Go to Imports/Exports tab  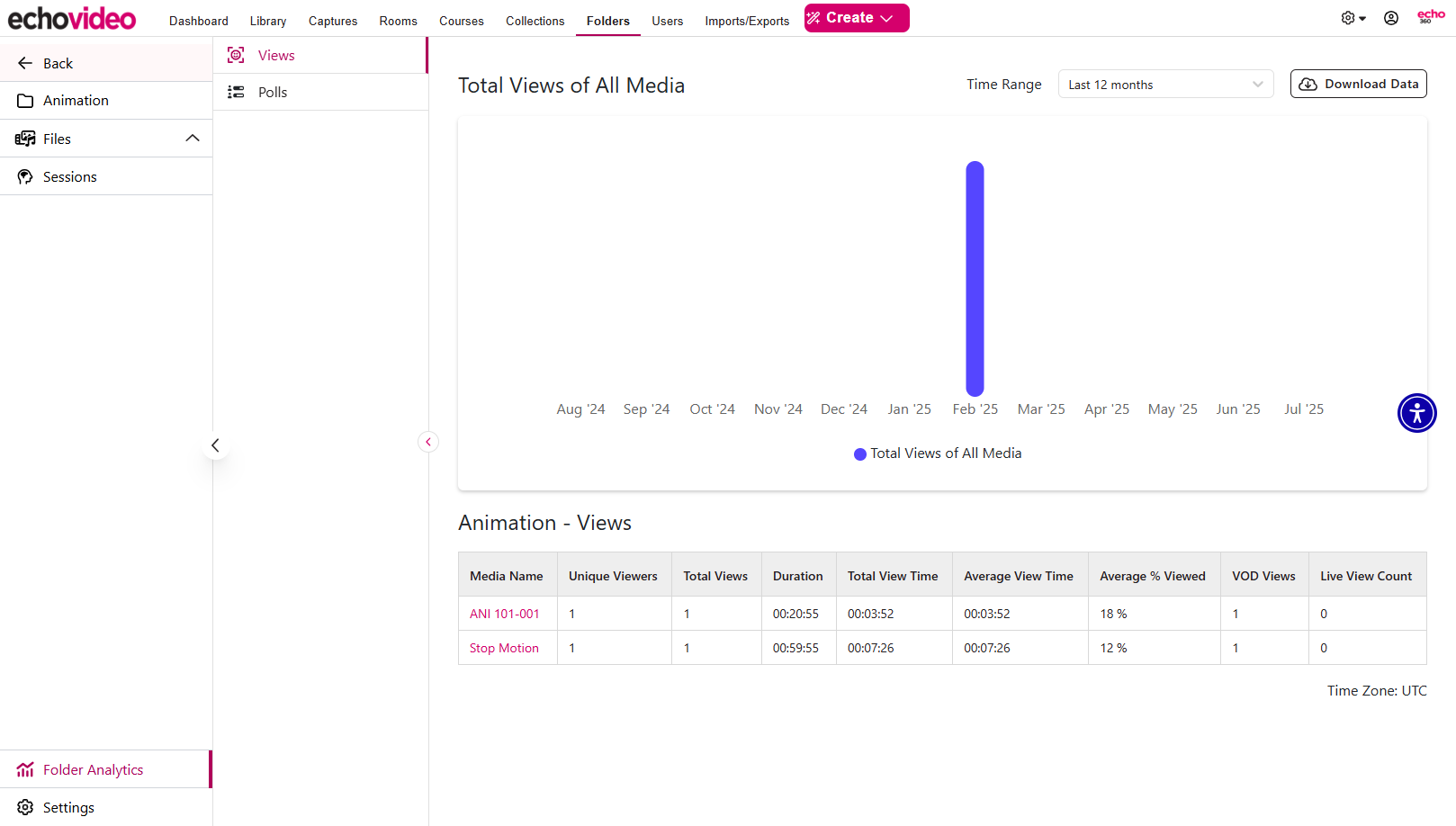tap(747, 21)
